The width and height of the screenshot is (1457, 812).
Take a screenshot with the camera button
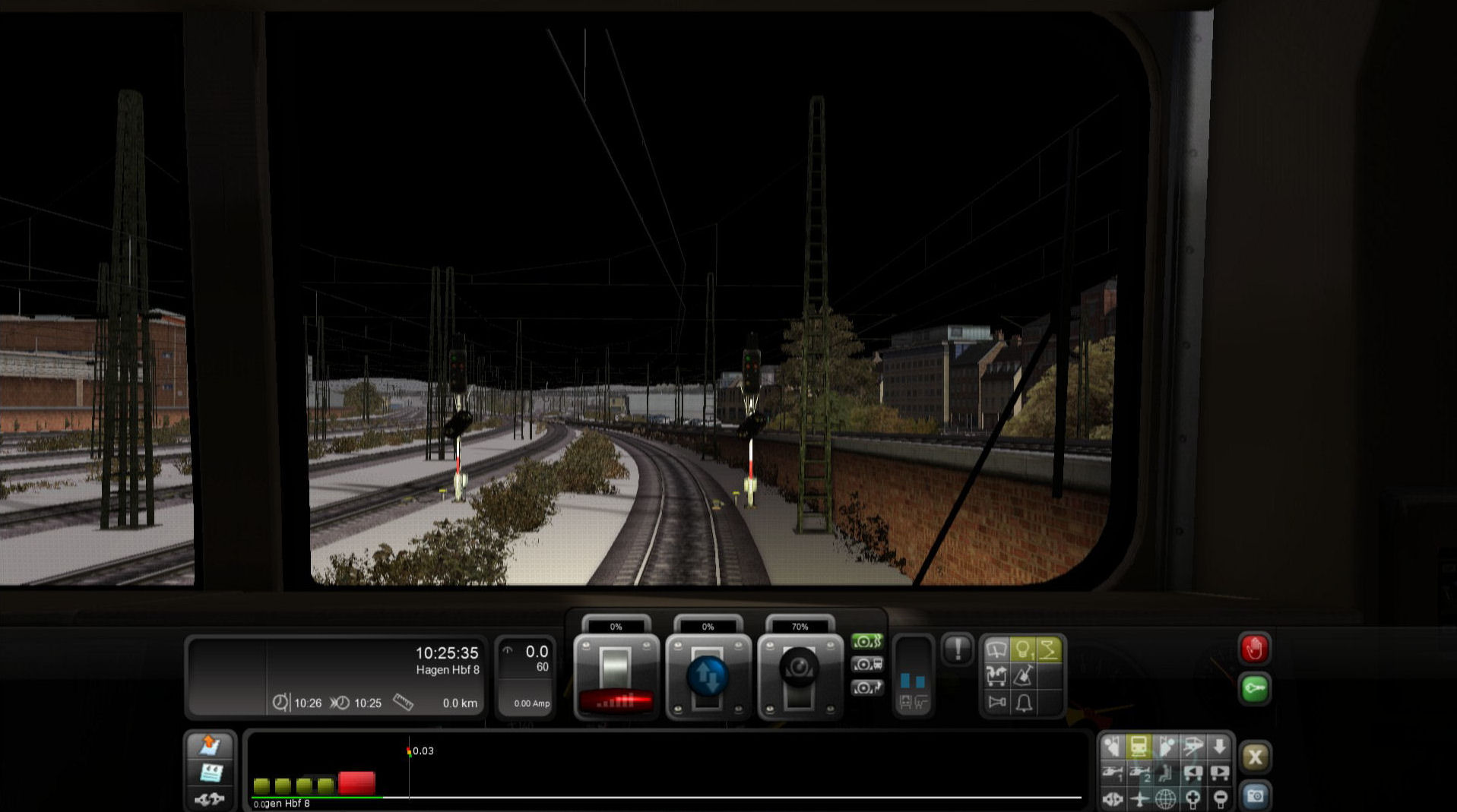click(1255, 796)
